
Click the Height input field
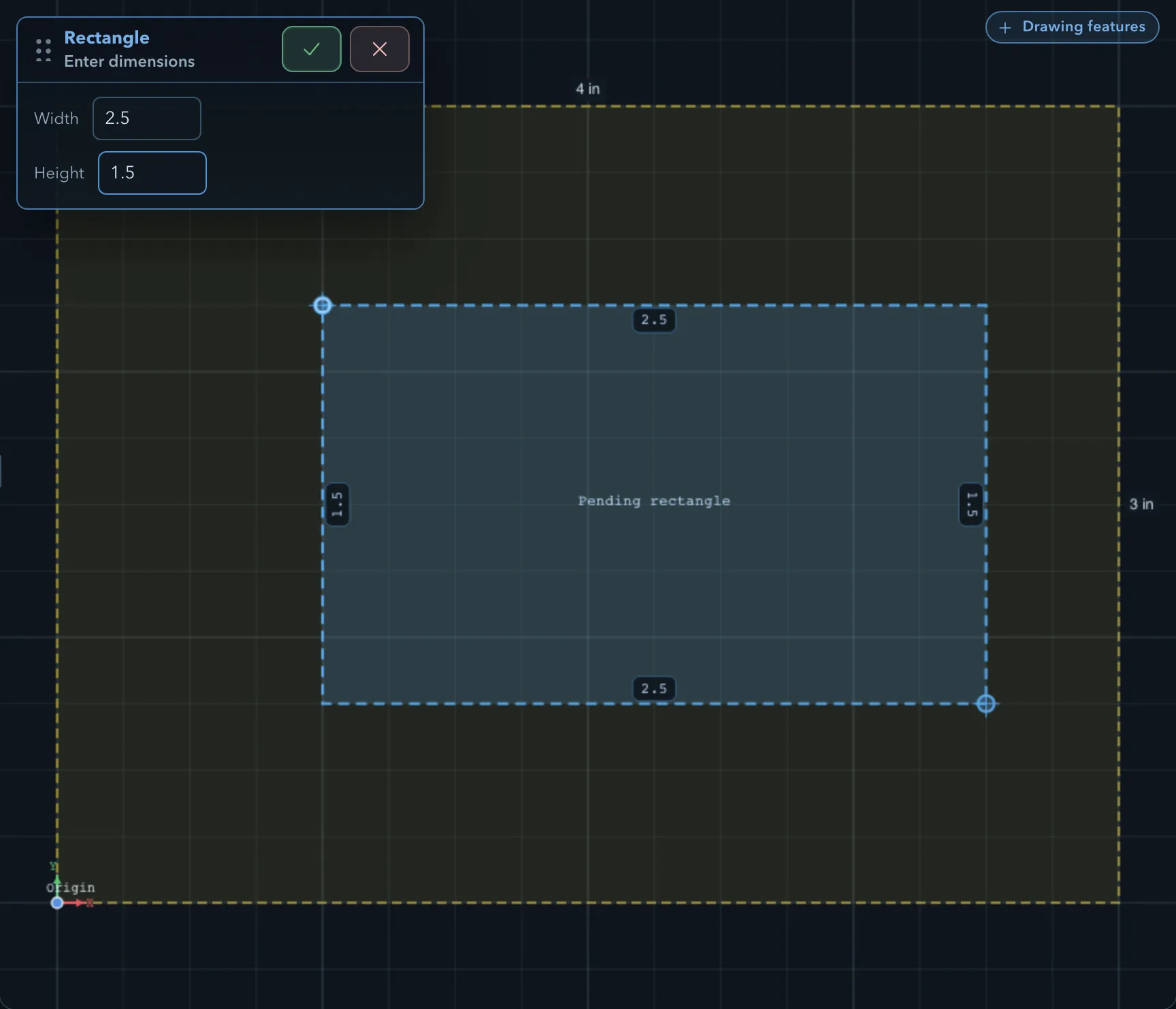pos(152,173)
